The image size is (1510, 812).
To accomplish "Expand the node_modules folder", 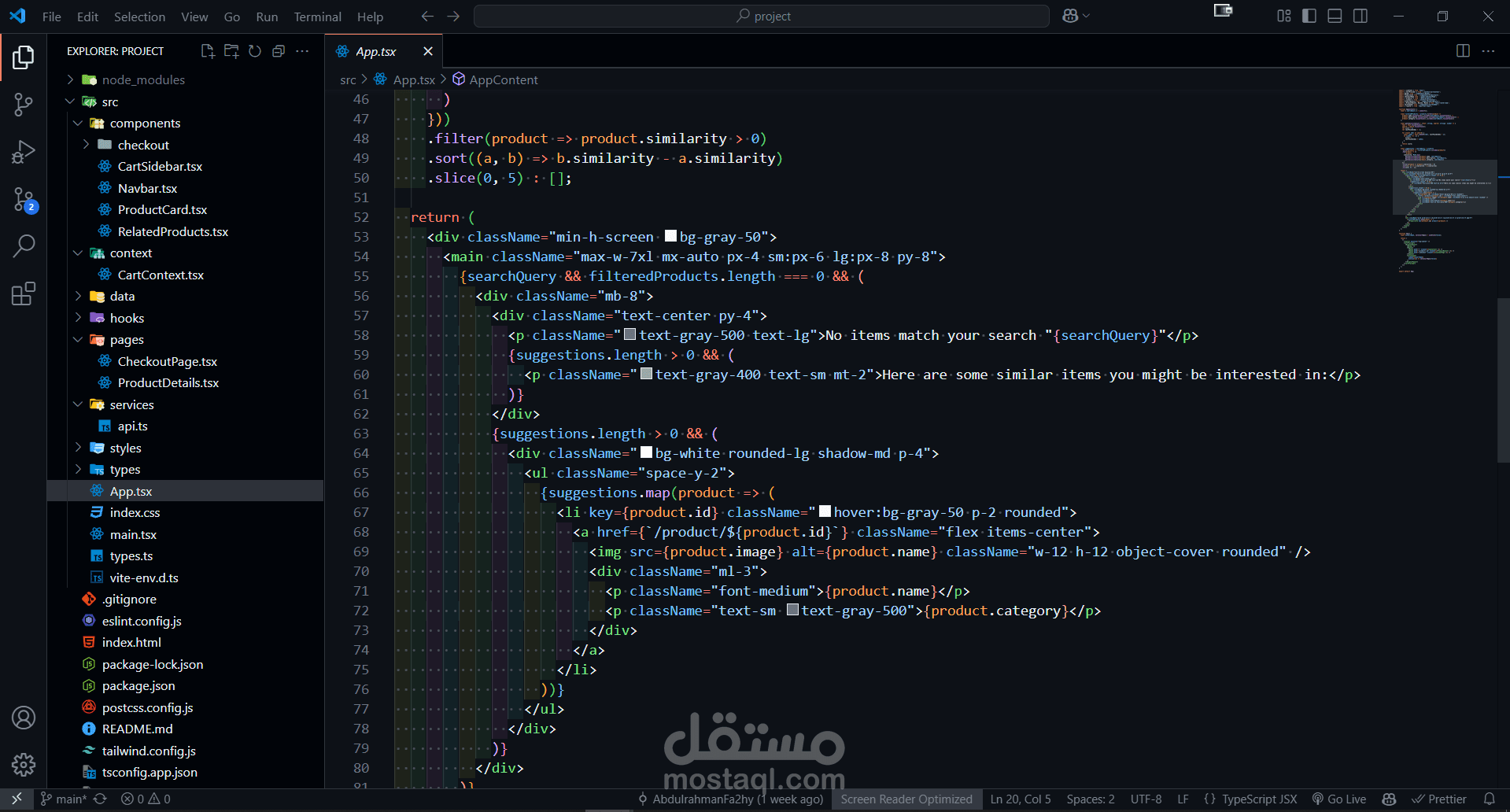I will click(186, 79).
